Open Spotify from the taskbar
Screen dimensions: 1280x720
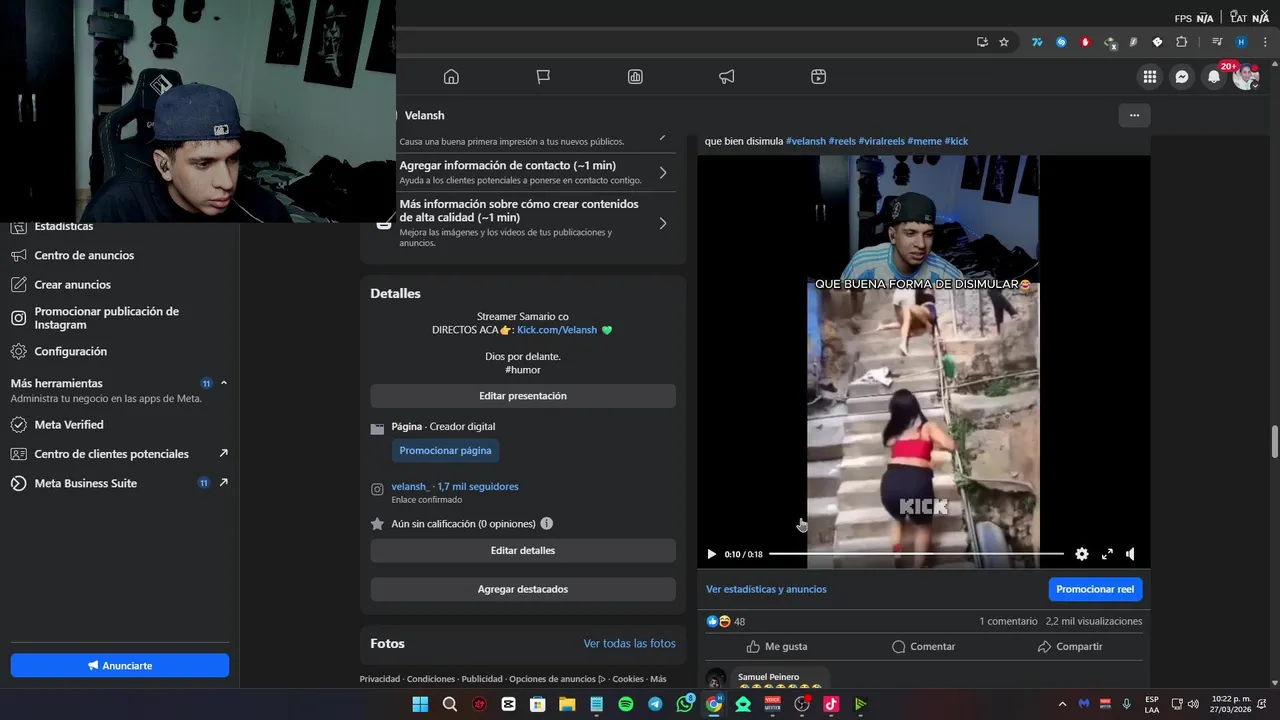coord(626,704)
